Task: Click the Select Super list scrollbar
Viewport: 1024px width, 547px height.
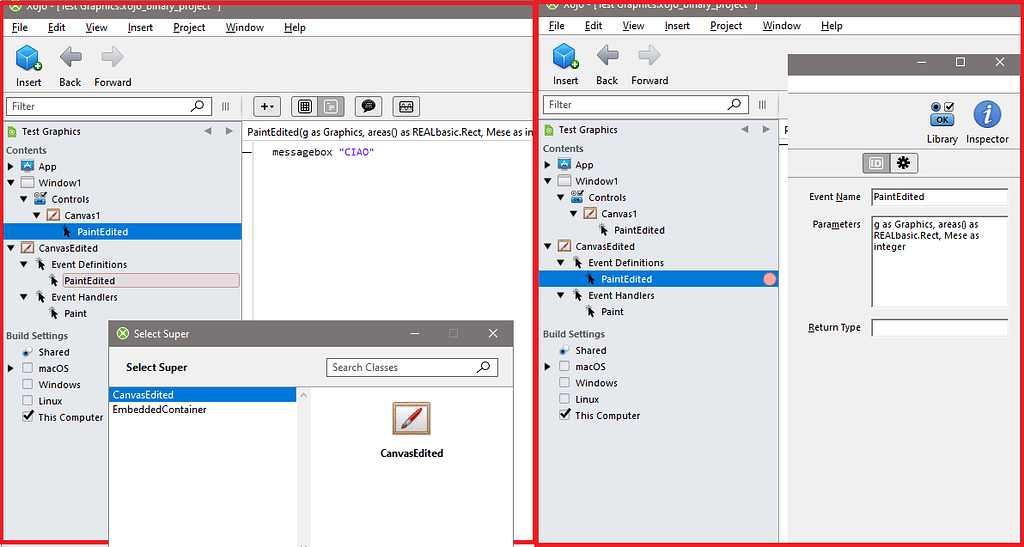Action: (x=303, y=467)
